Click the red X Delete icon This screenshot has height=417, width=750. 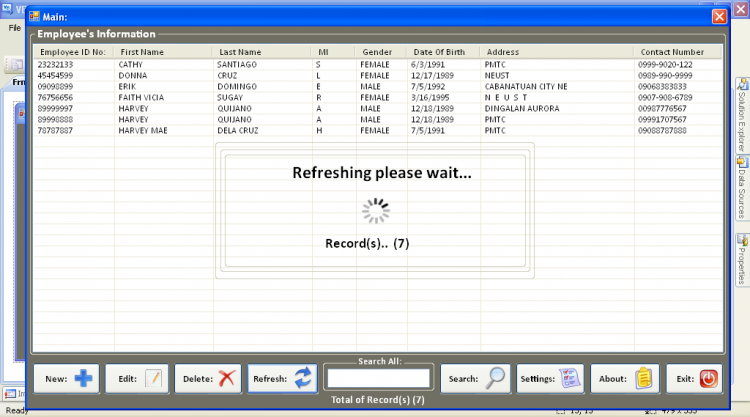227,378
